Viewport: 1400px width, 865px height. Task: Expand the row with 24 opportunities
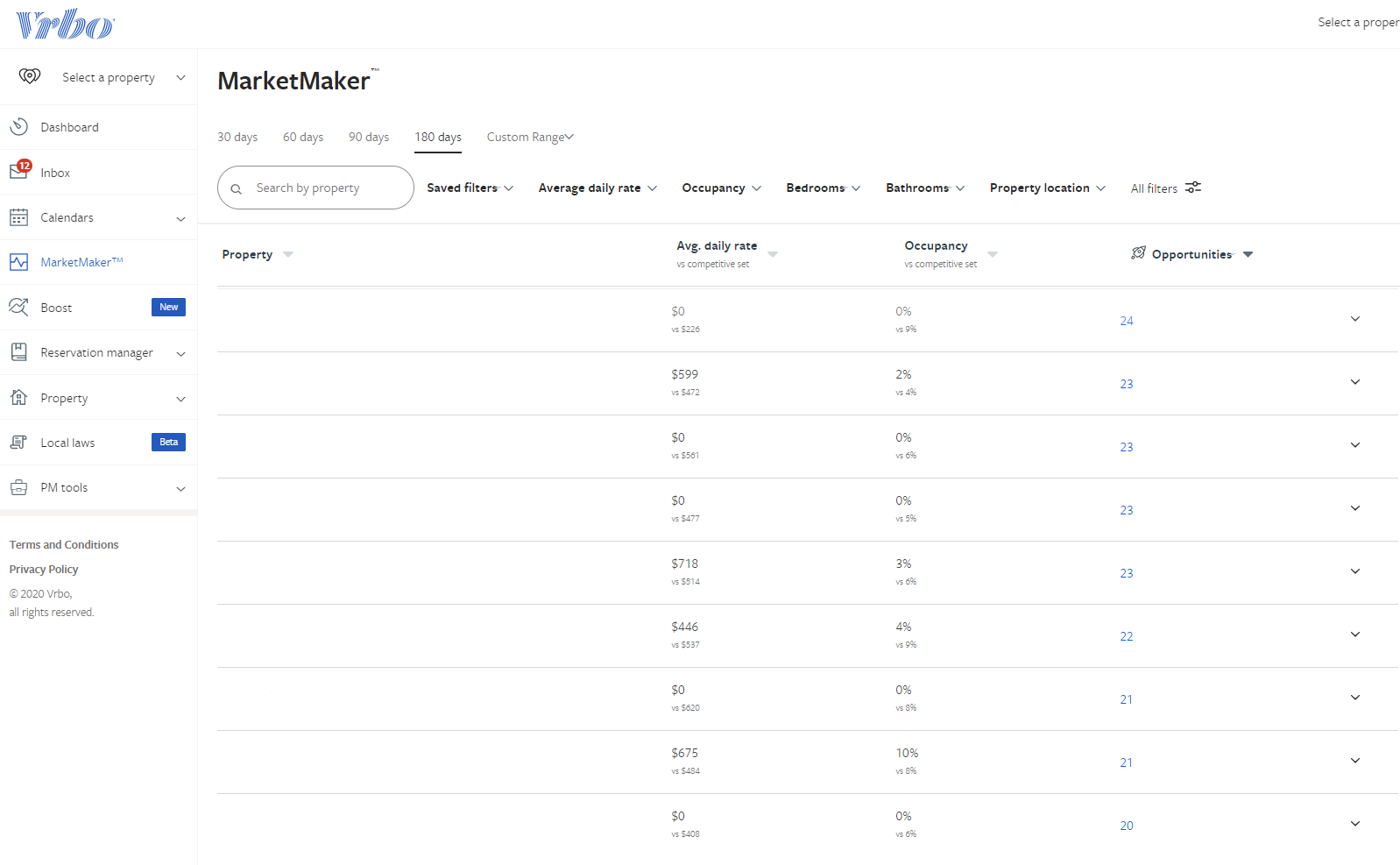click(x=1355, y=319)
